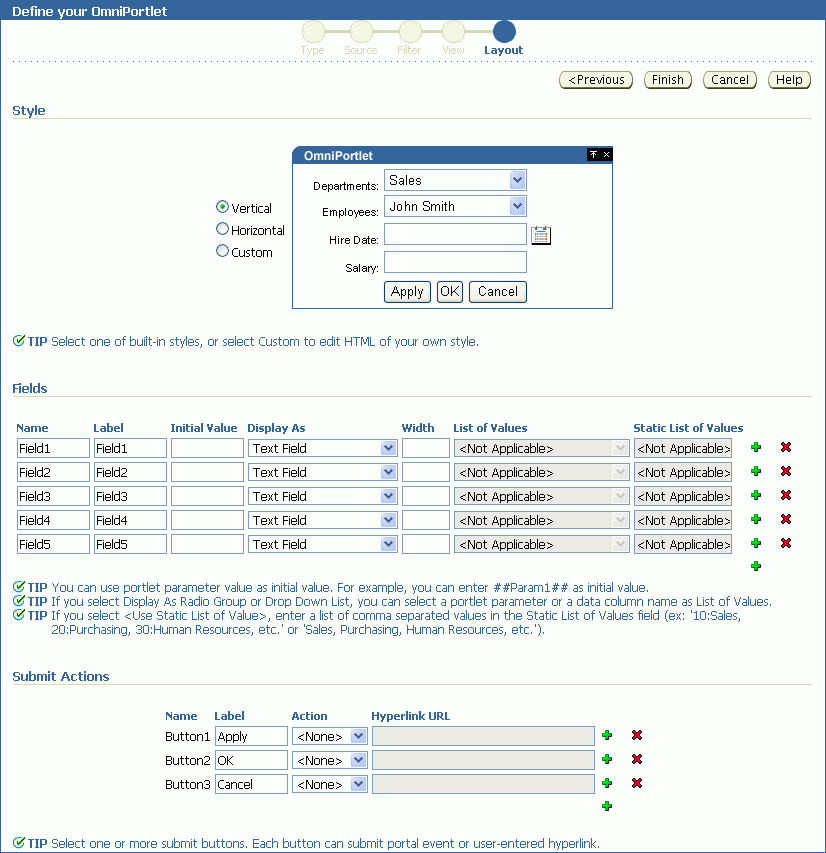Add another field using bottom green plus icon
The height and width of the screenshot is (853, 826).
pyautogui.click(x=755, y=566)
